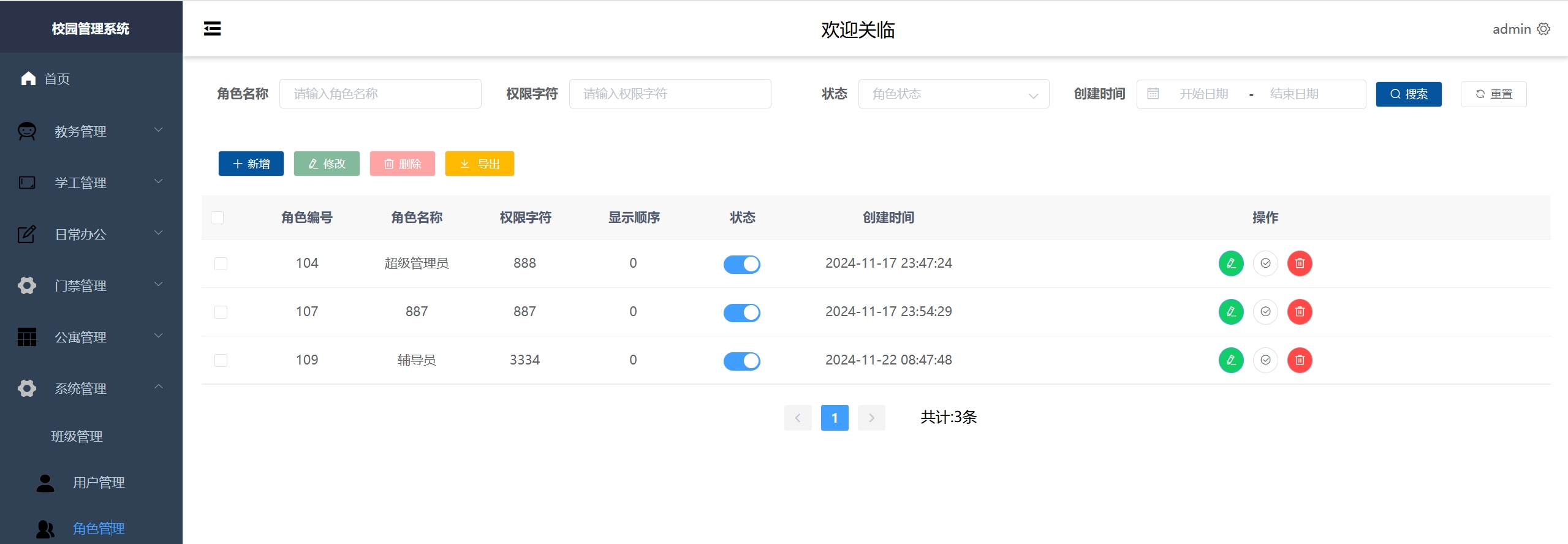1568x544 pixels.
Task: Click the 创建时间 column header
Action: pyautogui.click(x=888, y=217)
